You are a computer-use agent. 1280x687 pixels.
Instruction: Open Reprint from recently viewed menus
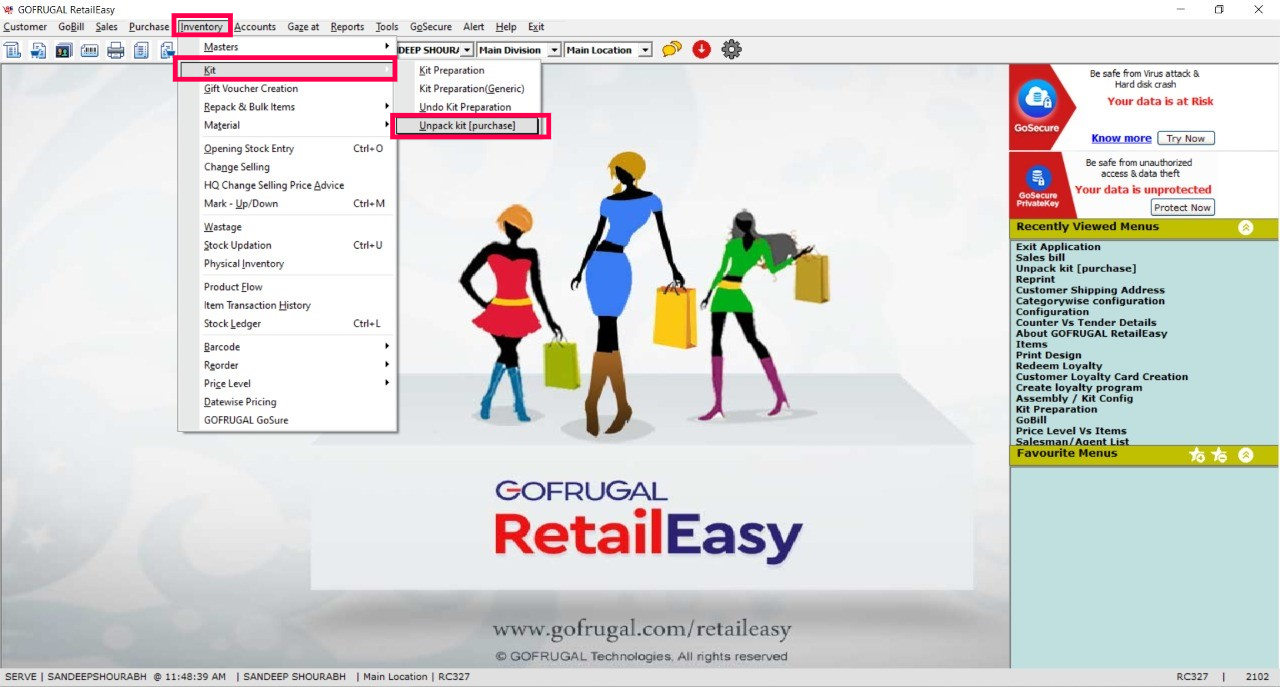click(1035, 280)
